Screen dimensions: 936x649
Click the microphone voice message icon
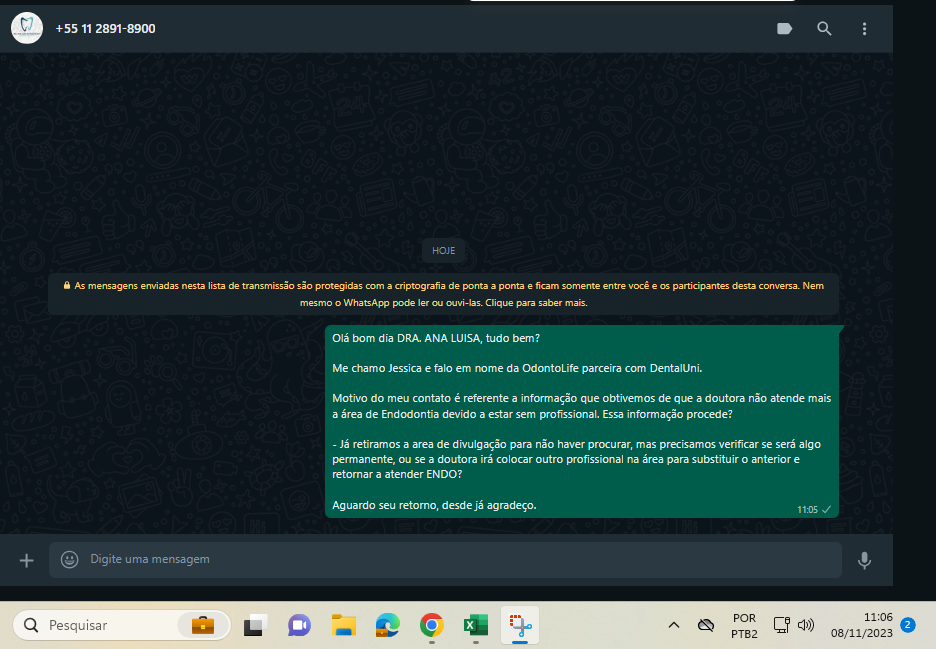(864, 560)
